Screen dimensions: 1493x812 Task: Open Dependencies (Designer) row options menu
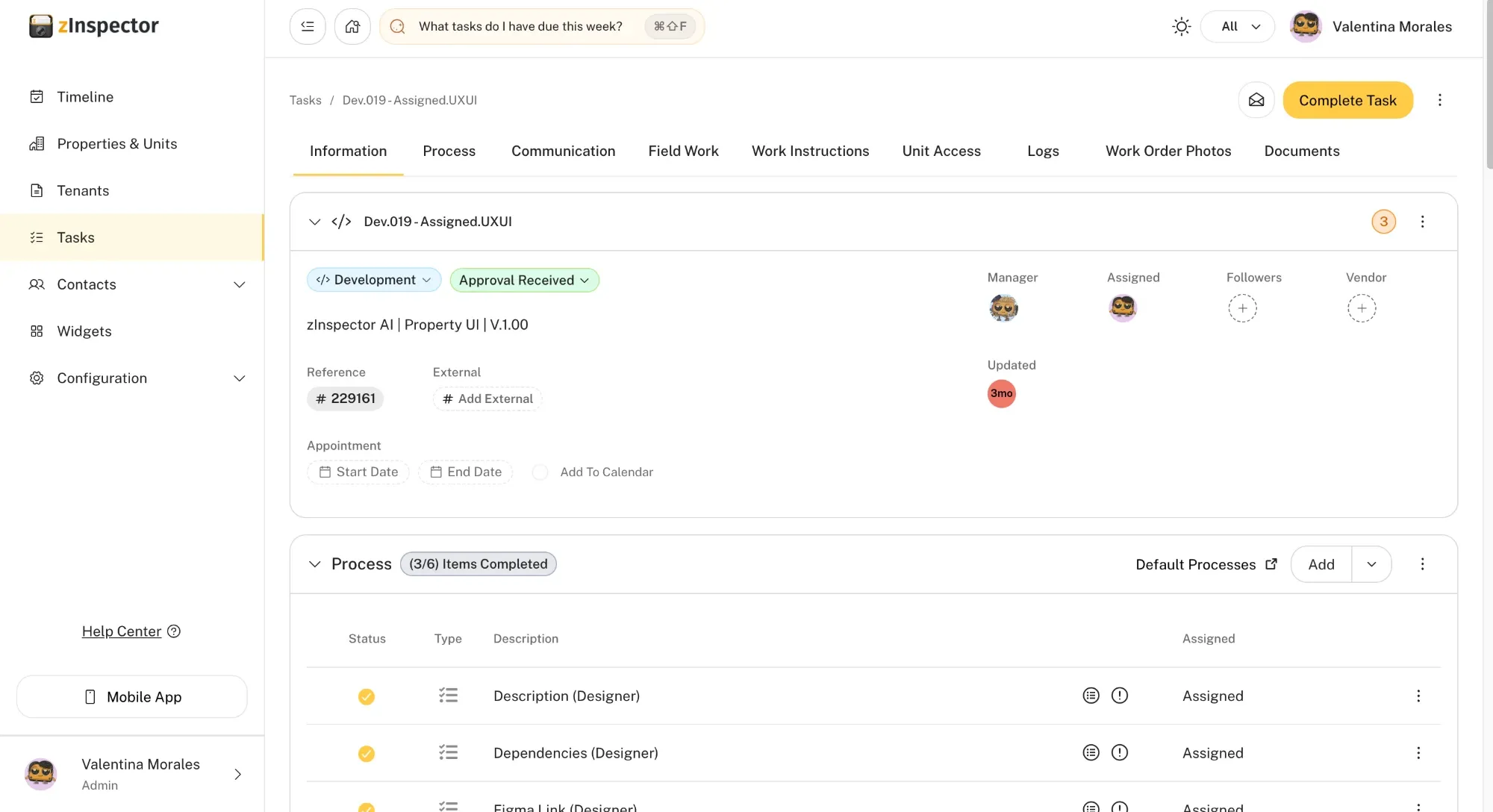pyautogui.click(x=1418, y=753)
